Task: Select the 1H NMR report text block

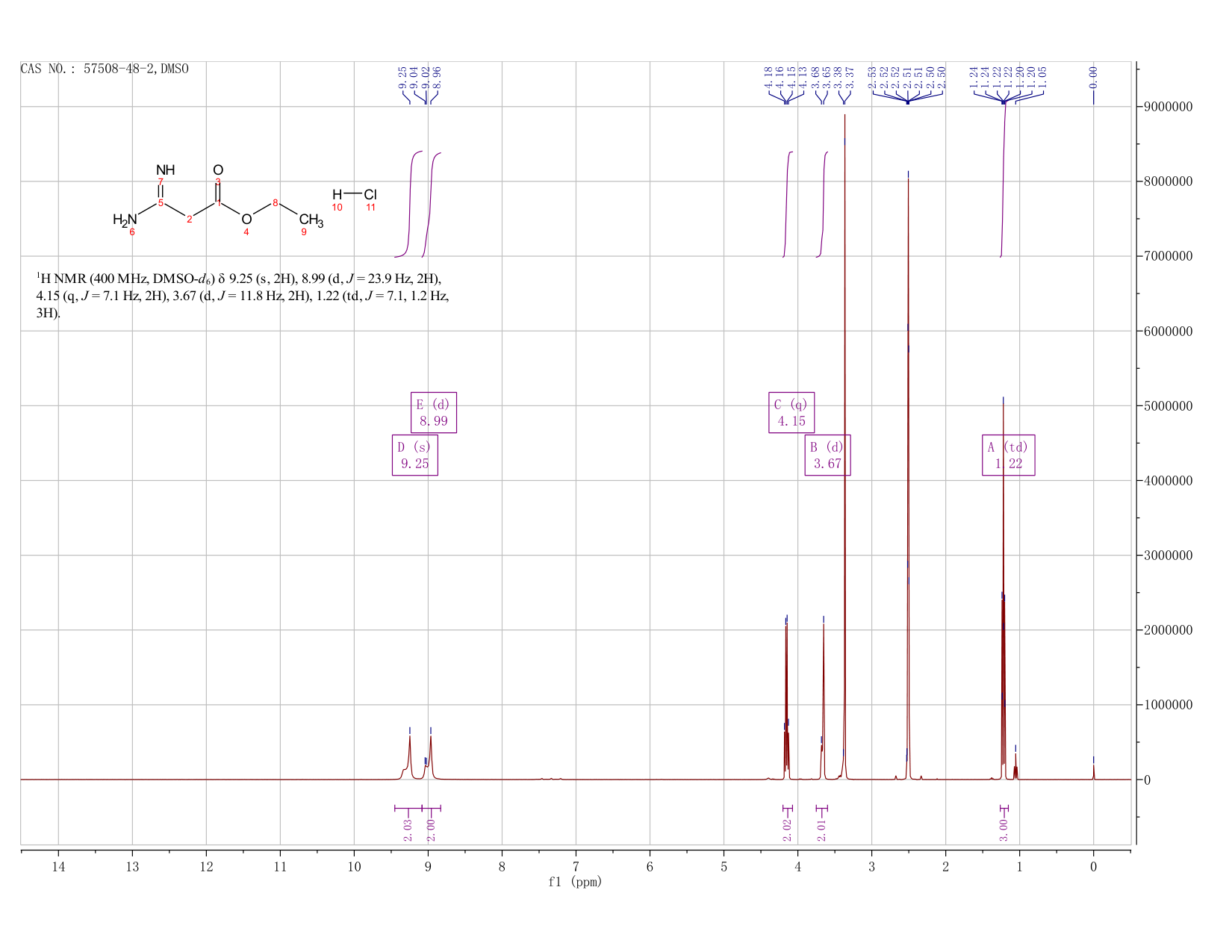Action: point(243,296)
